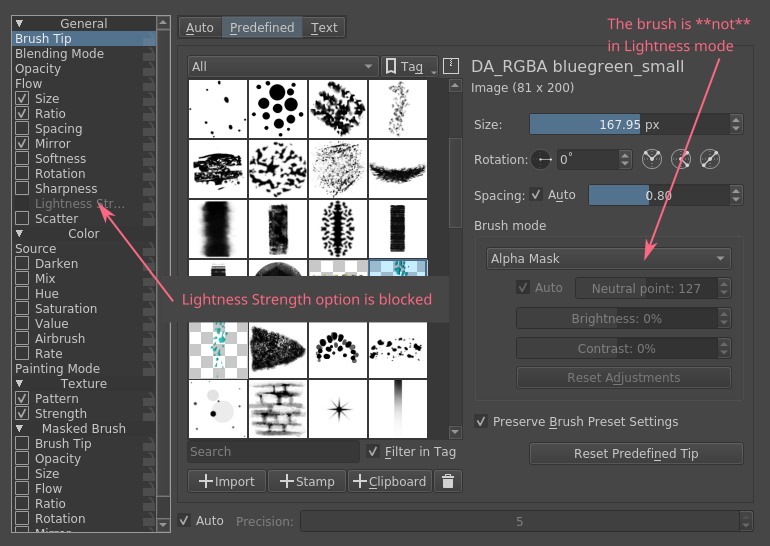Pick the triangular charcoal brush tip

click(x=278, y=348)
